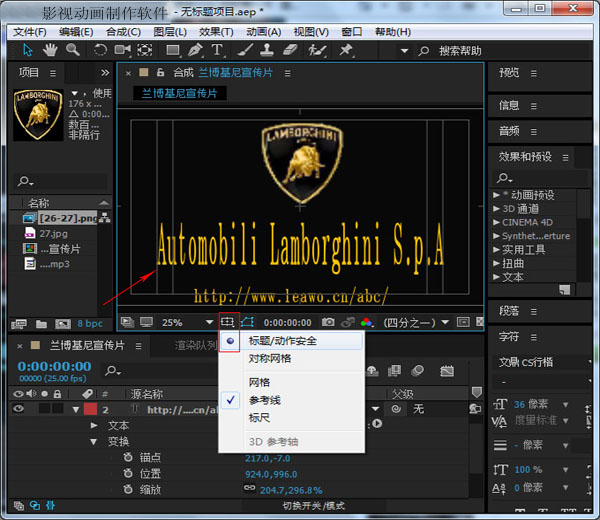Open the 文件(F) menu
This screenshot has height=520, width=600.
[29, 32]
